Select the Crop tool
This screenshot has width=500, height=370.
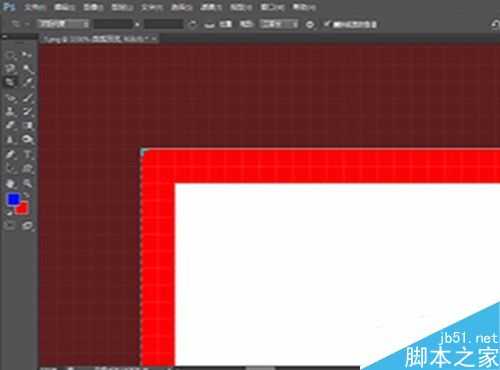(x=10, y=82)
